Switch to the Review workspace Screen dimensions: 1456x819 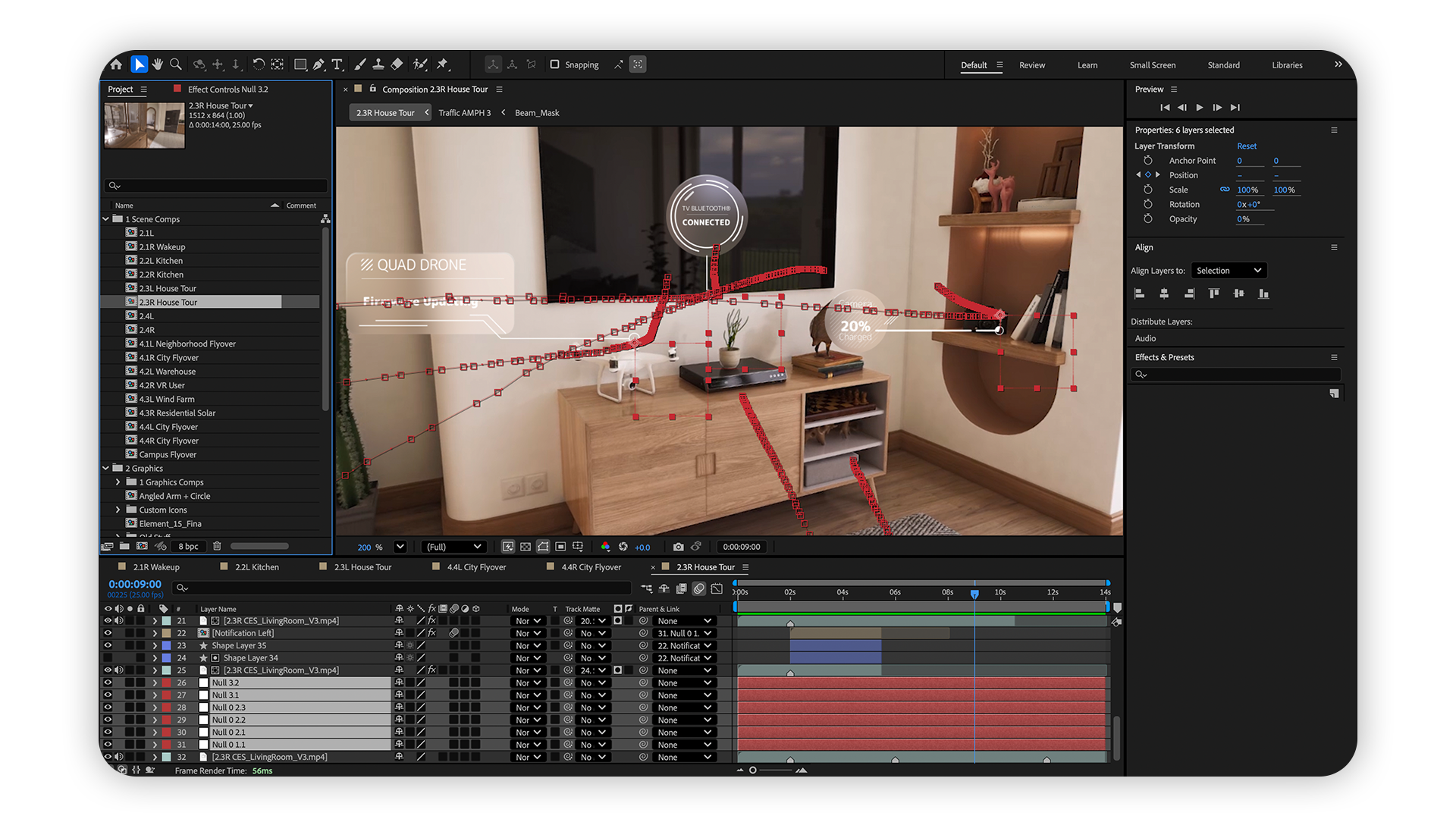click(1031, 65)
